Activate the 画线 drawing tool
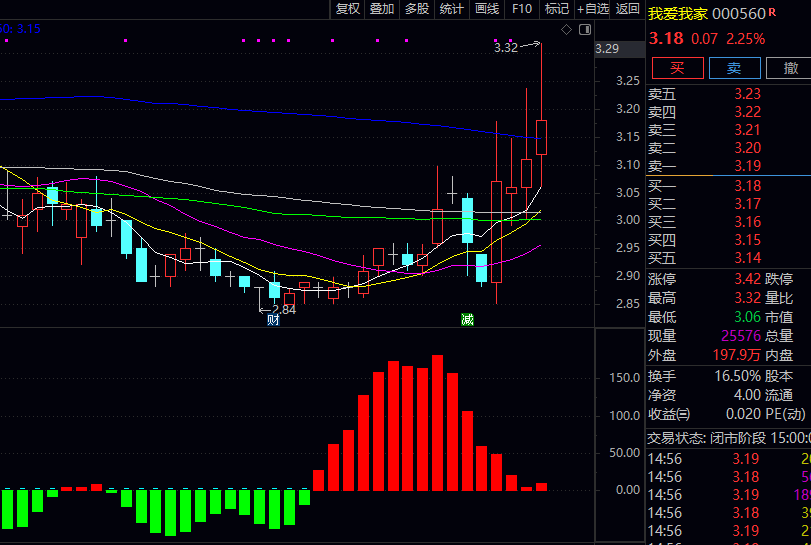811x545 pixels. tap(487, 9)
